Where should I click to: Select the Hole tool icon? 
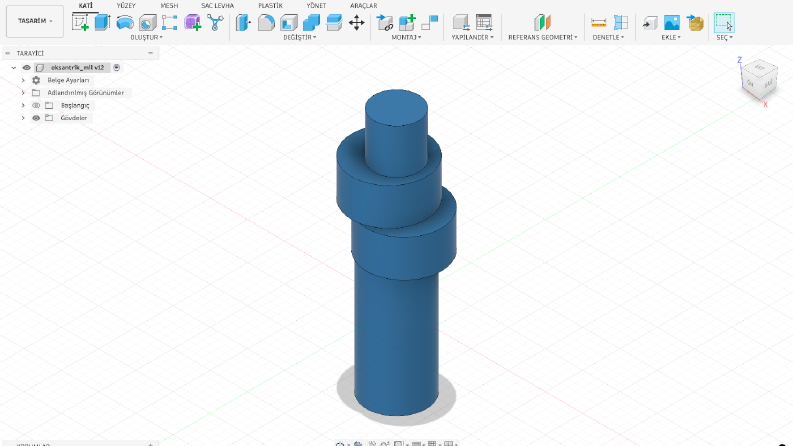pyautogui.click(x=148, y=22)
